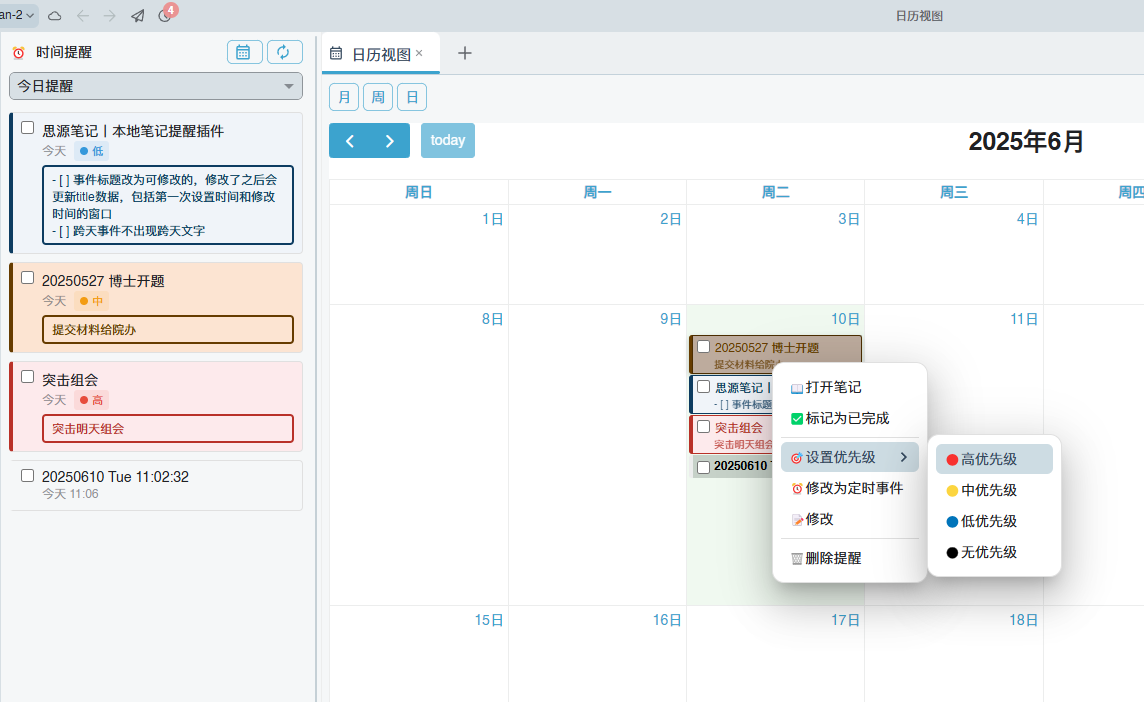Click the cloud sync icon in top bar

pos(55,15)
